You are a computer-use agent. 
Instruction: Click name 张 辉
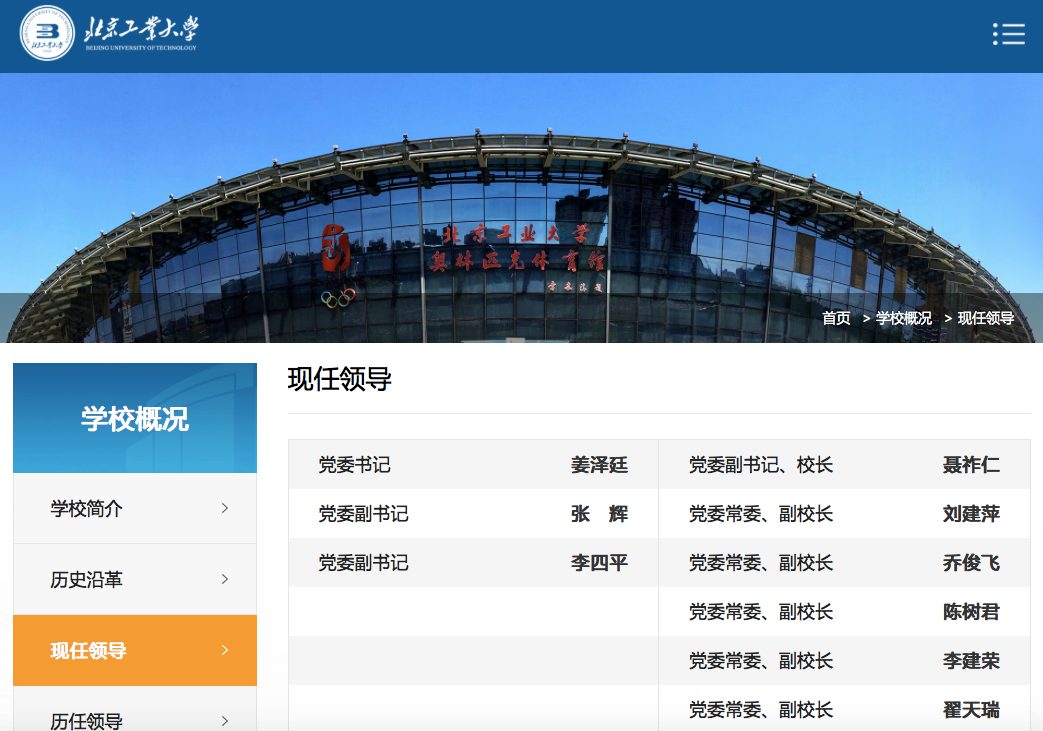click(599, 514)
